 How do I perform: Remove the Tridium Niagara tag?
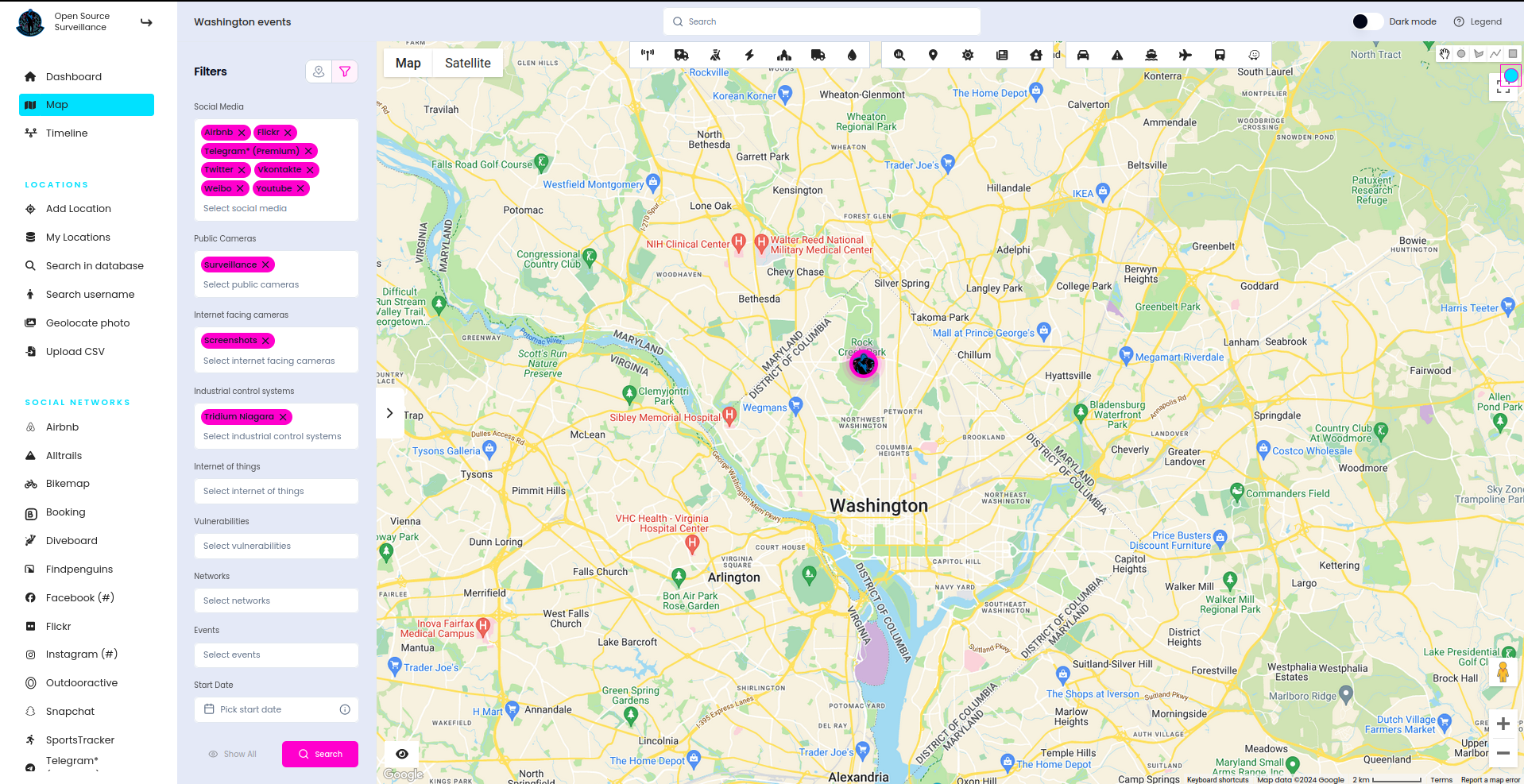coord(282,417)
